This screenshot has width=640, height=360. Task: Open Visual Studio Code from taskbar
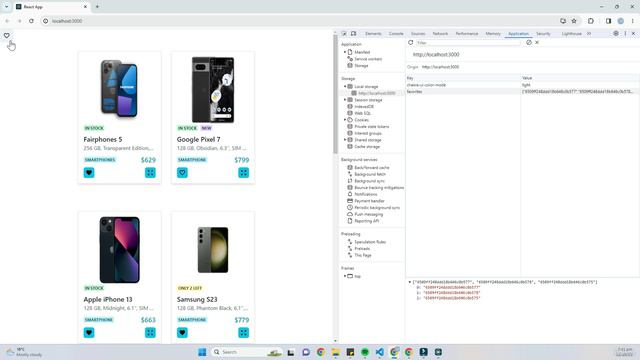[380, 352]
